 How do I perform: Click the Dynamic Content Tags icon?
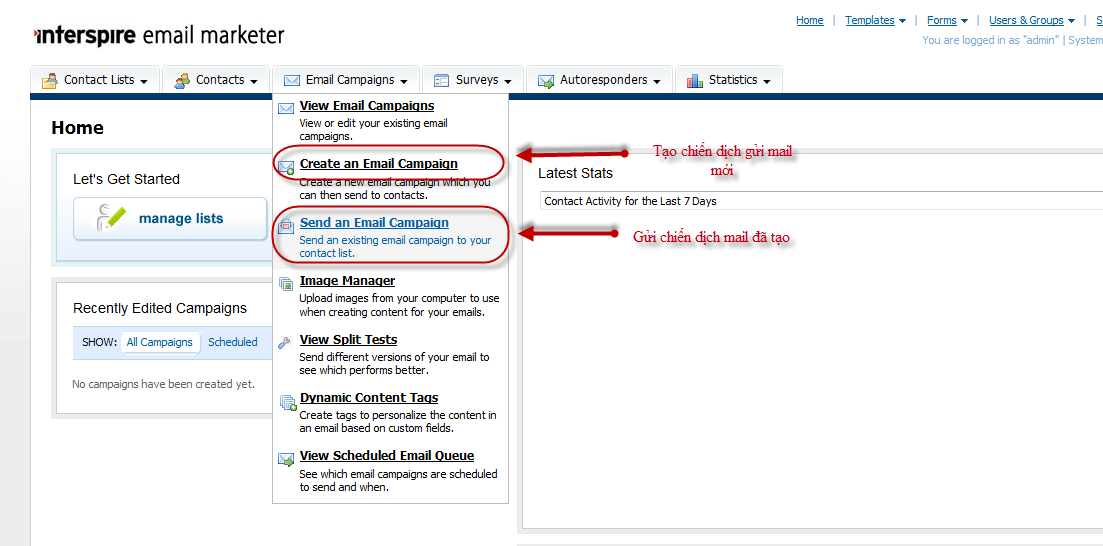coord(287,402)
